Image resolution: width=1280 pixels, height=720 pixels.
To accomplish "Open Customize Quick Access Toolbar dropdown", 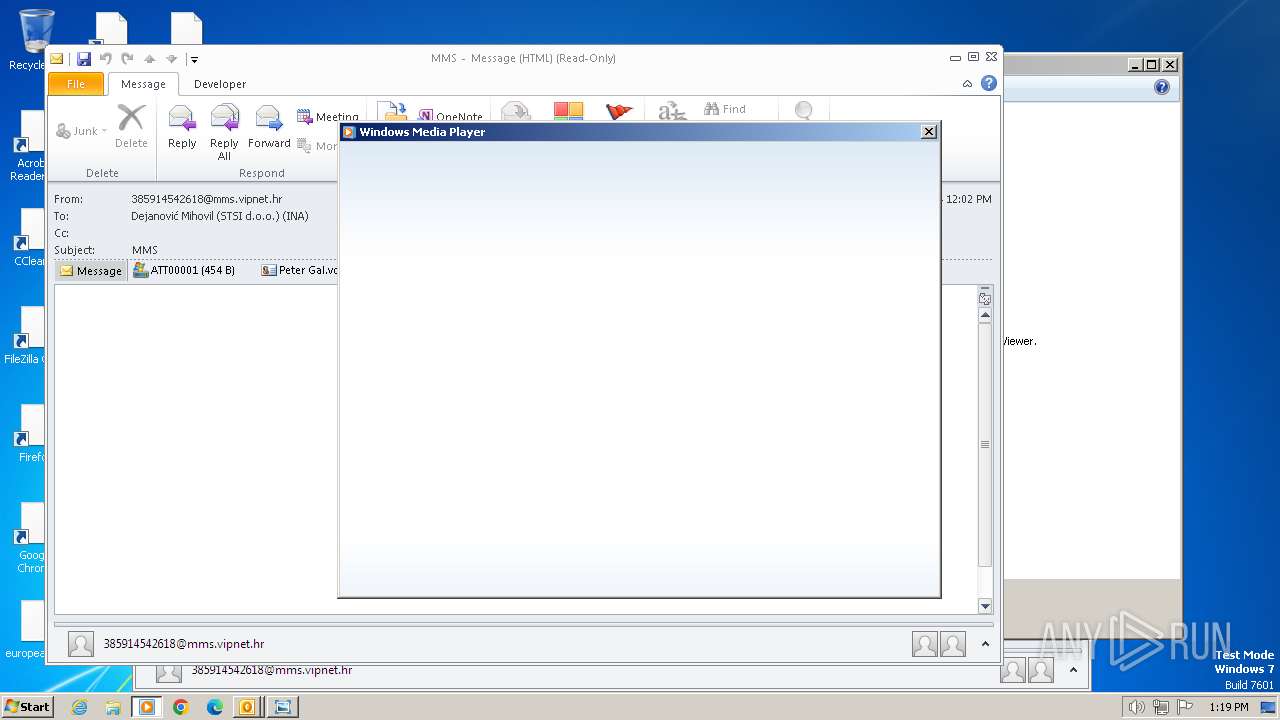I will coord(194,60).
